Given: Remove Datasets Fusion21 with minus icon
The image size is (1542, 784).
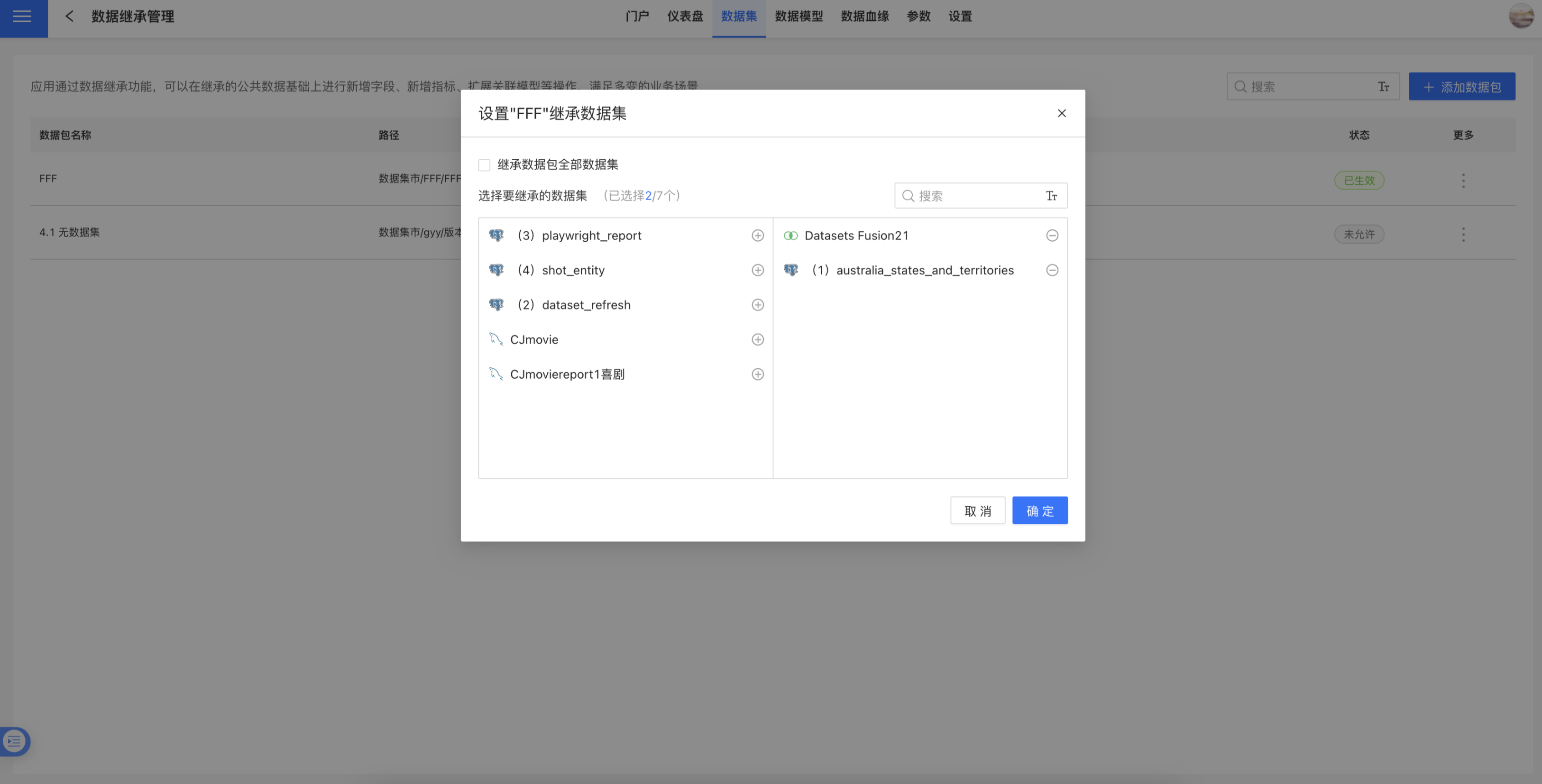Looking at the screenshot, I should click(x=1052, y=235).
